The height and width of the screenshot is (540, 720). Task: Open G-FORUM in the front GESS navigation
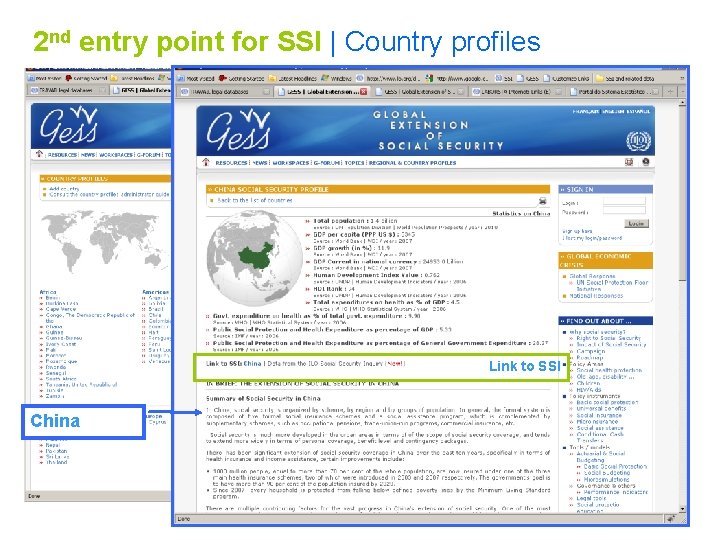point(327,163)
